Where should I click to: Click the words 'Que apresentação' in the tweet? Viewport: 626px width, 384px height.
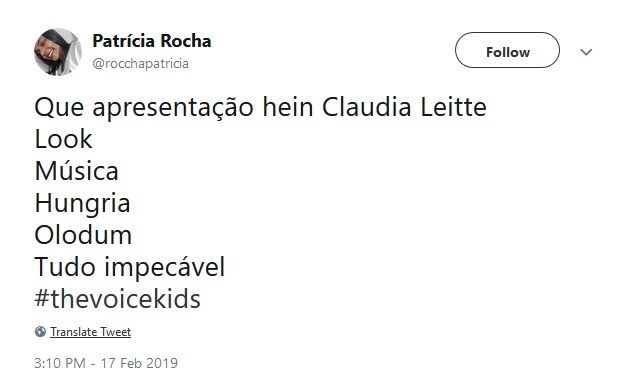pyautogui.click(x=144, y=109)
